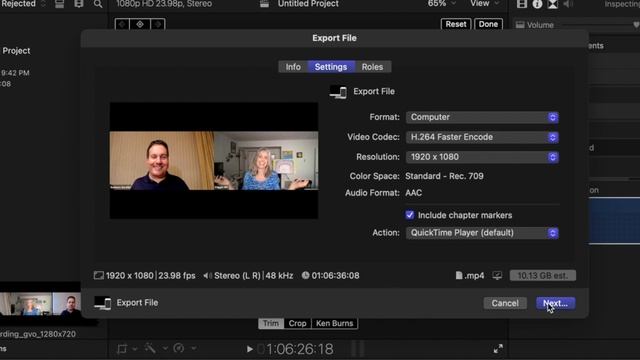Open the info inspector icon
The height and width of the screenshot is (360, 640).
pyautogui.click(x=537, y=4)
